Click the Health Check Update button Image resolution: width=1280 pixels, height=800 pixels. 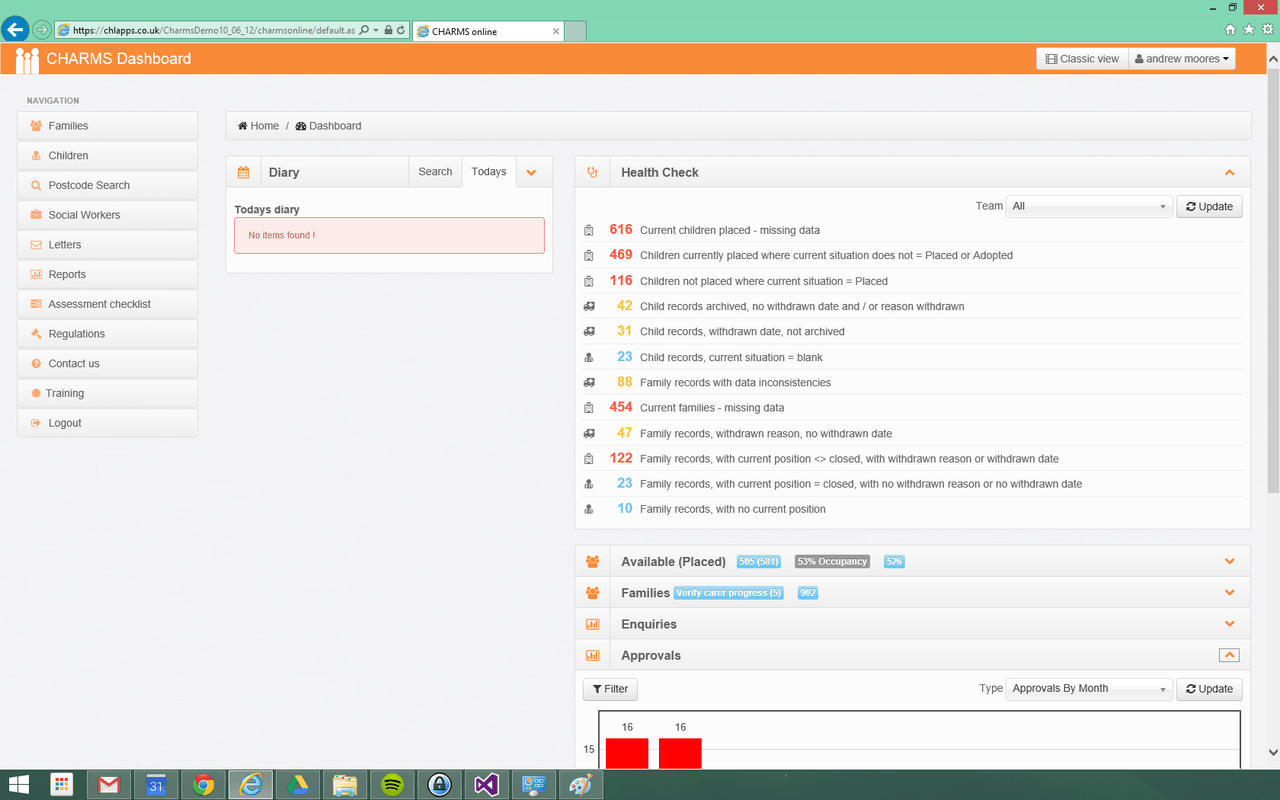pyautogui.click(x=1209, y=206)
